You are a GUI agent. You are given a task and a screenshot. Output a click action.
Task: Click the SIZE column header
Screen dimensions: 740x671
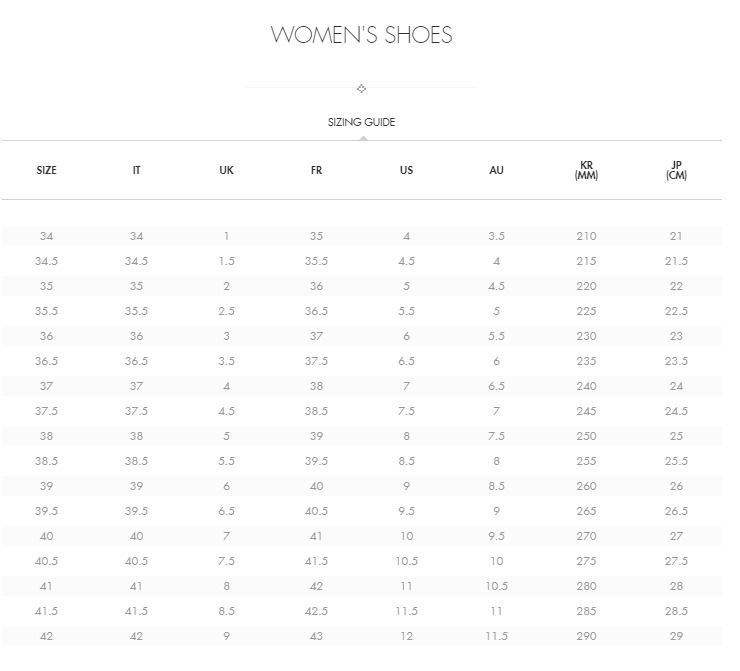[46, 170]
